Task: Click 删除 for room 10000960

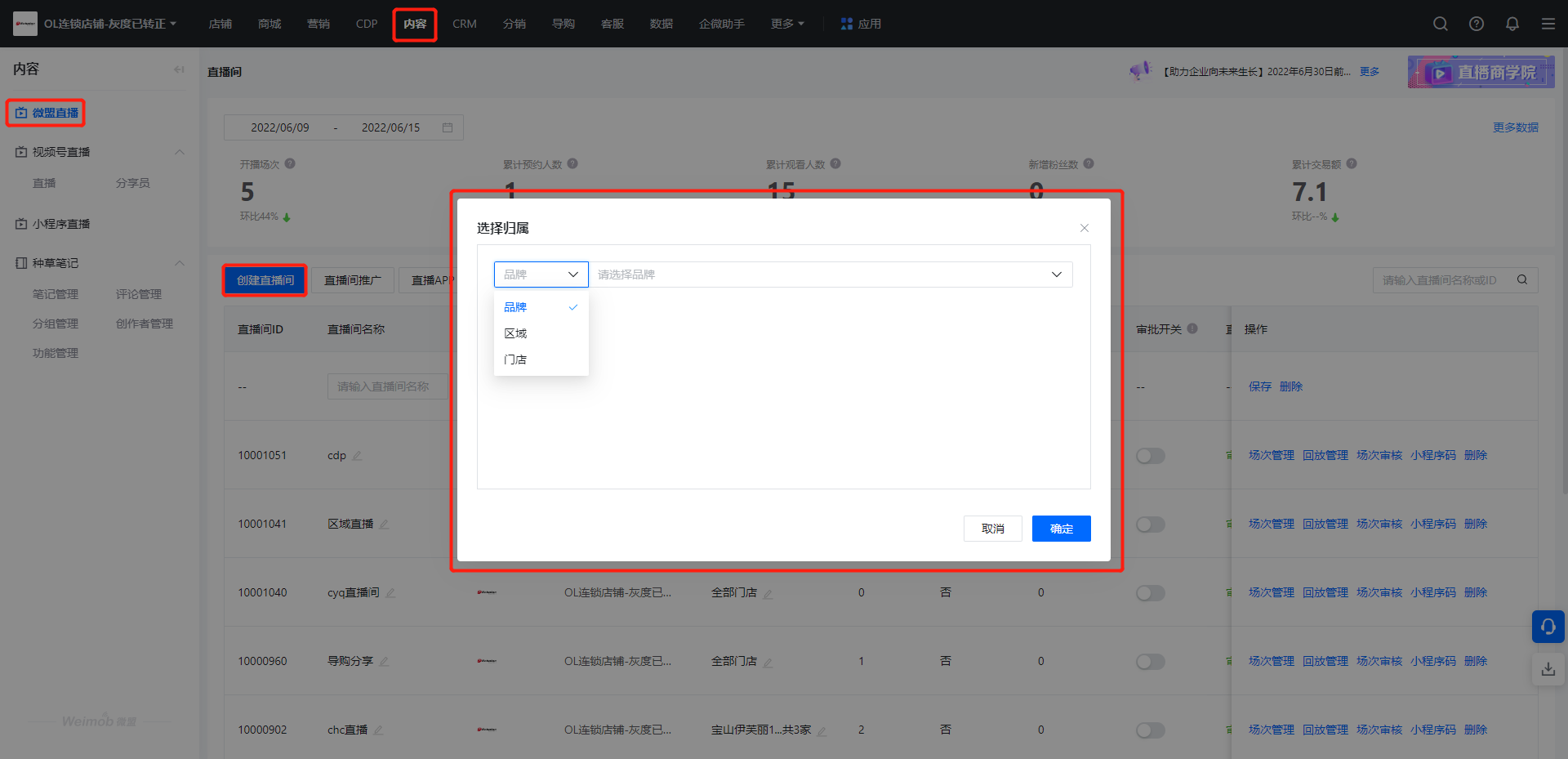Action: [x=1476, y=661]
